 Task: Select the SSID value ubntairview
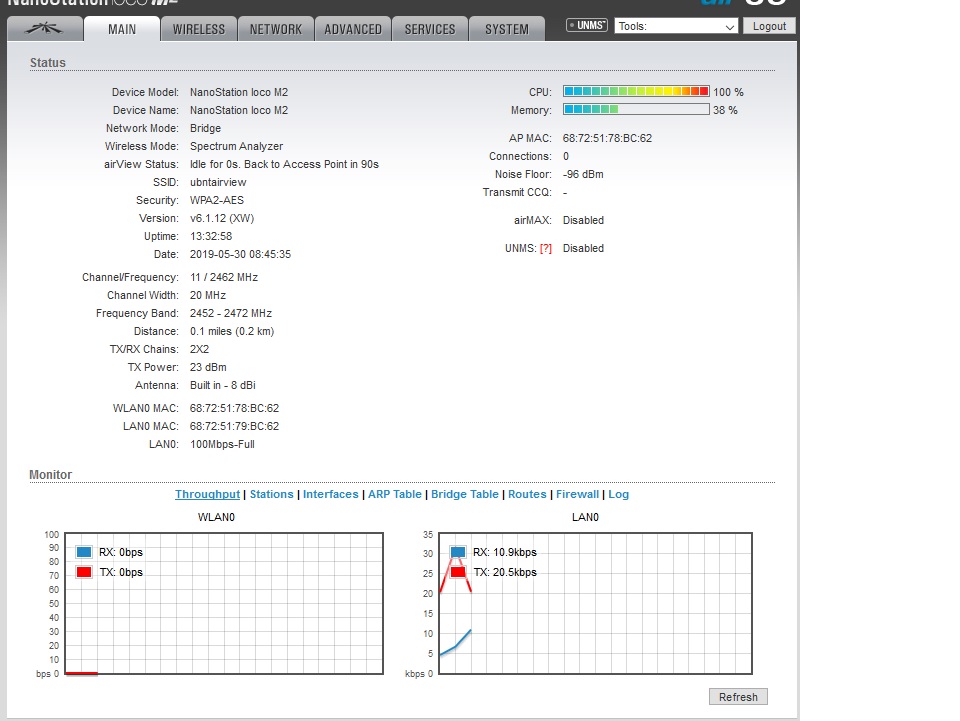click(x=218, y=182)
